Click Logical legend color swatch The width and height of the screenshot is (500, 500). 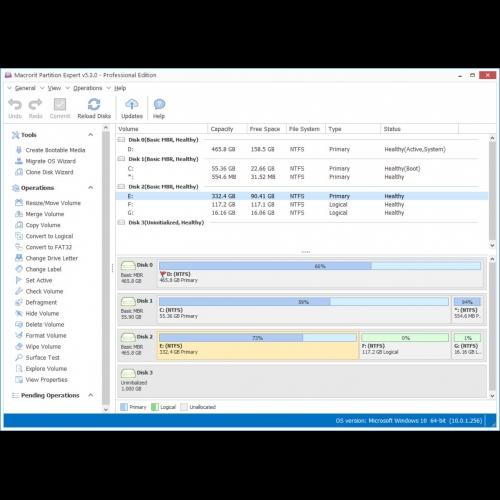tap(155, 407)
